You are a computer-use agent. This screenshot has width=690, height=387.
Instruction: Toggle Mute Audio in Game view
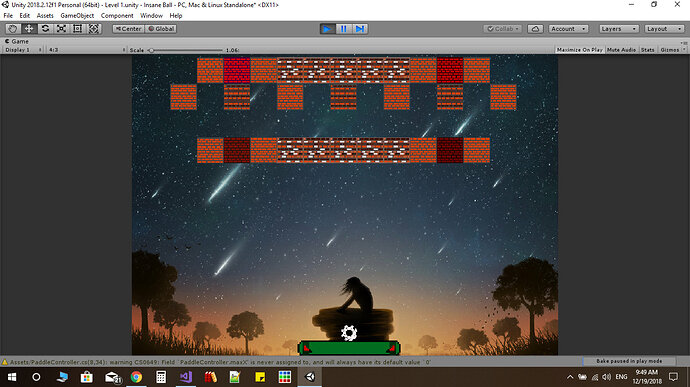coord(621,50)
